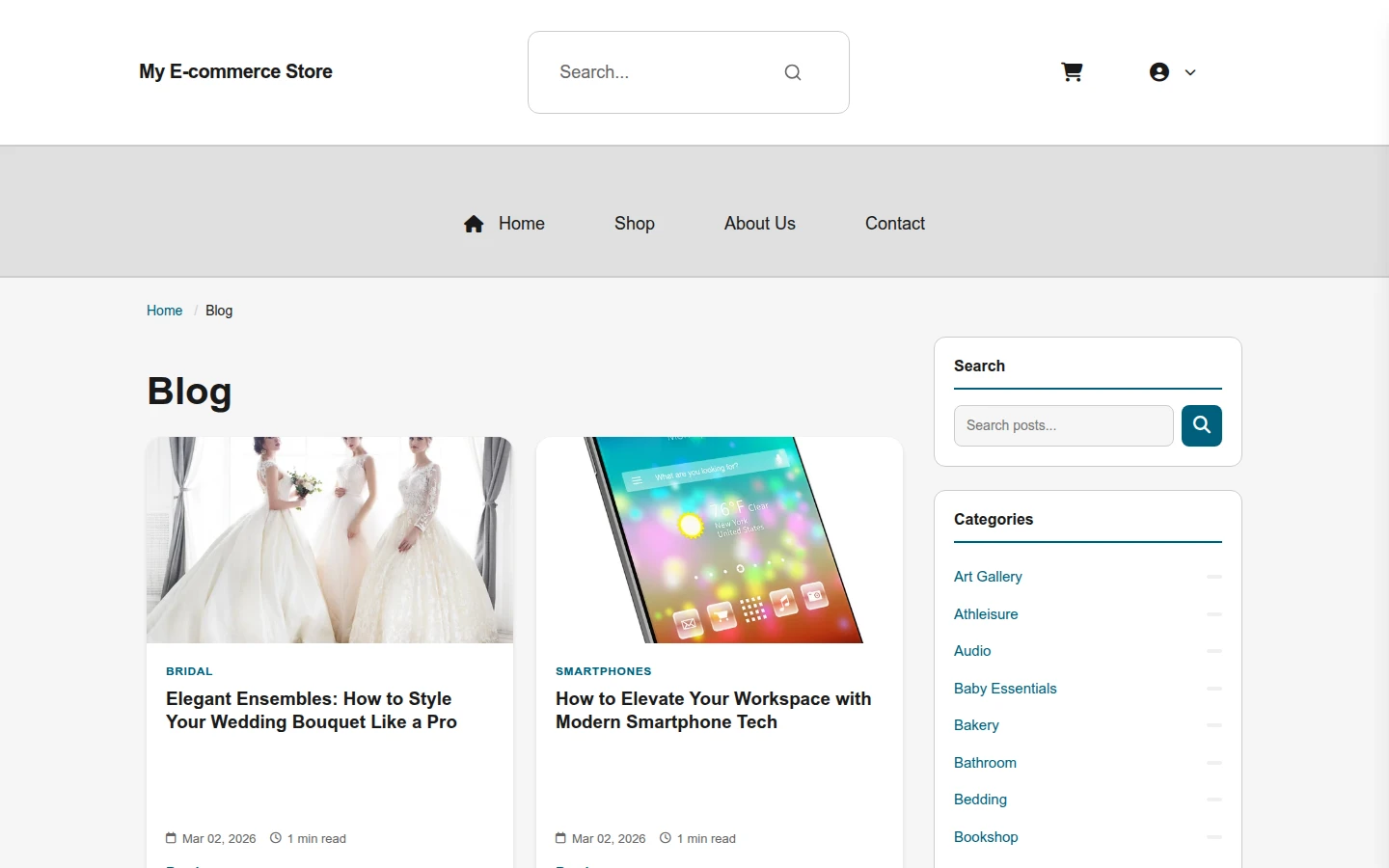Click the calendar icon on bridal post

[171, 838]
